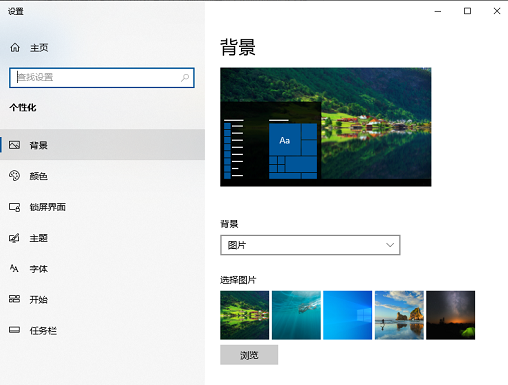Click the 锁屏界面 lock screen icon
The image size is (508, 385).
[x=14, y=207]
